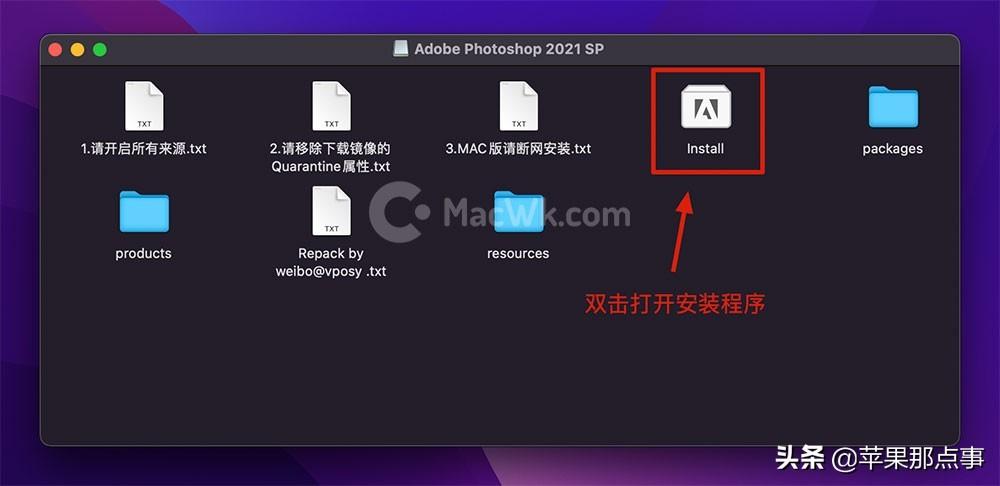Image resolution: width=1000 pixels, height=486 pixels.
Task: Click the Repack by weibo@vposy .txt name
Action: click(330, 262)
